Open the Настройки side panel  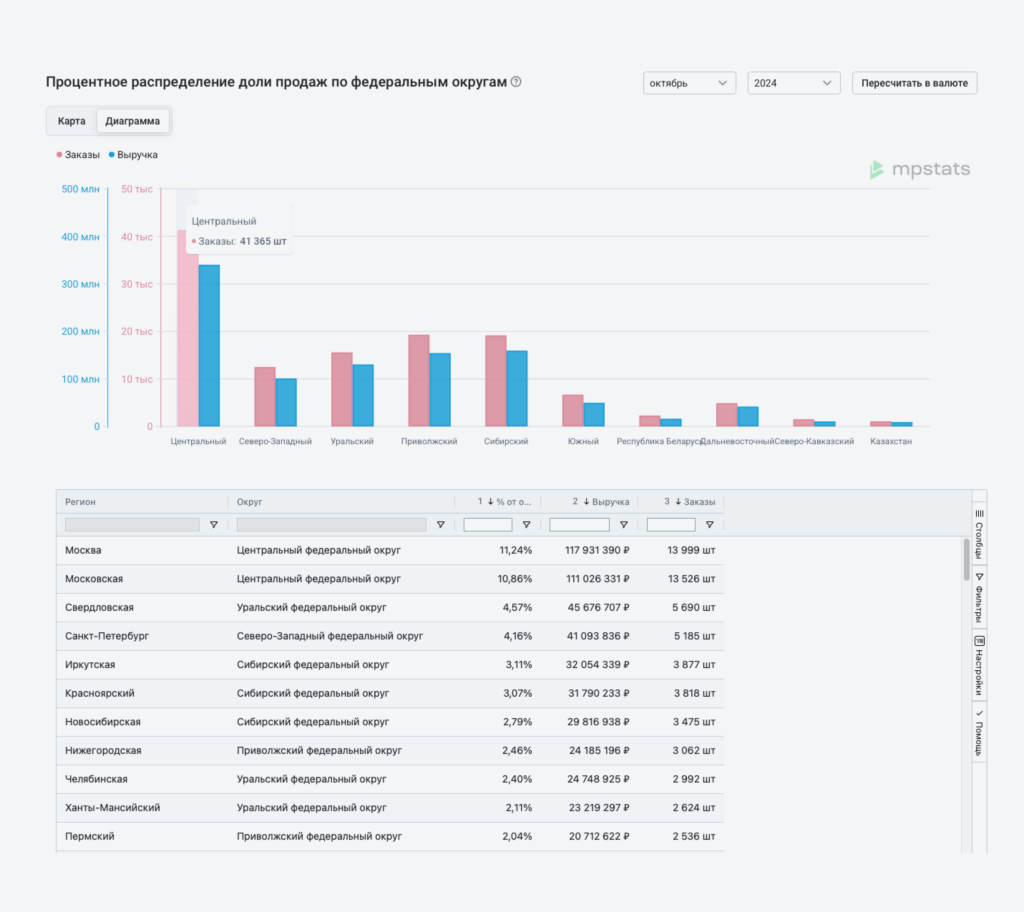(979, 665)
